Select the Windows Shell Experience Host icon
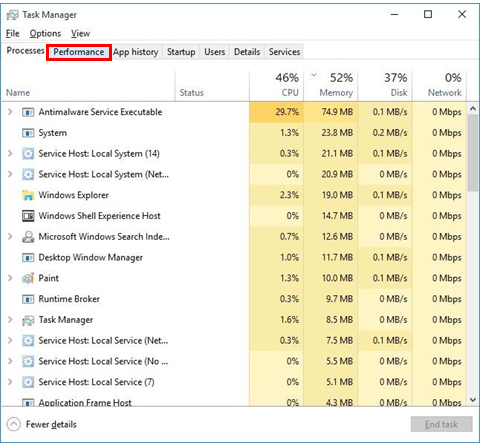Image resolution: width=482 pixels, height=445 pixels. (28, 216)
